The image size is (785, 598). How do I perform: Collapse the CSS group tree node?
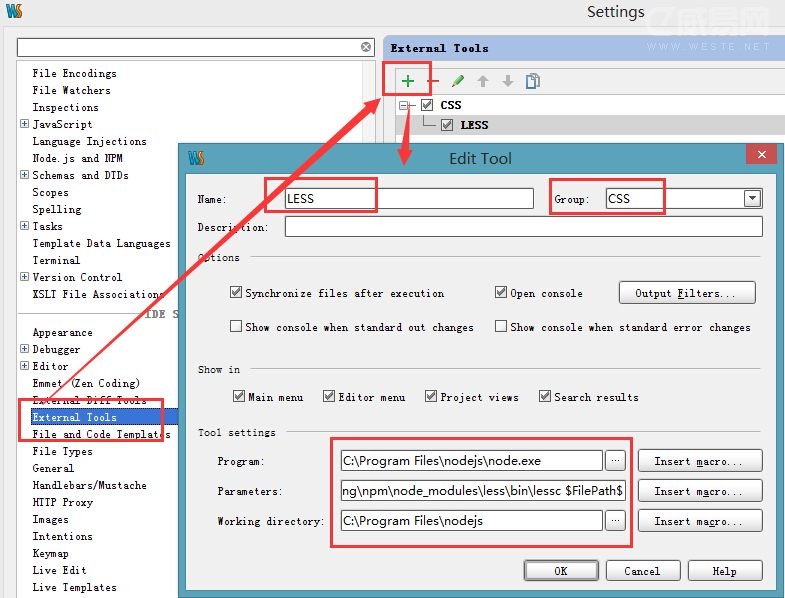pyautogui.click(x=404, y=105)
